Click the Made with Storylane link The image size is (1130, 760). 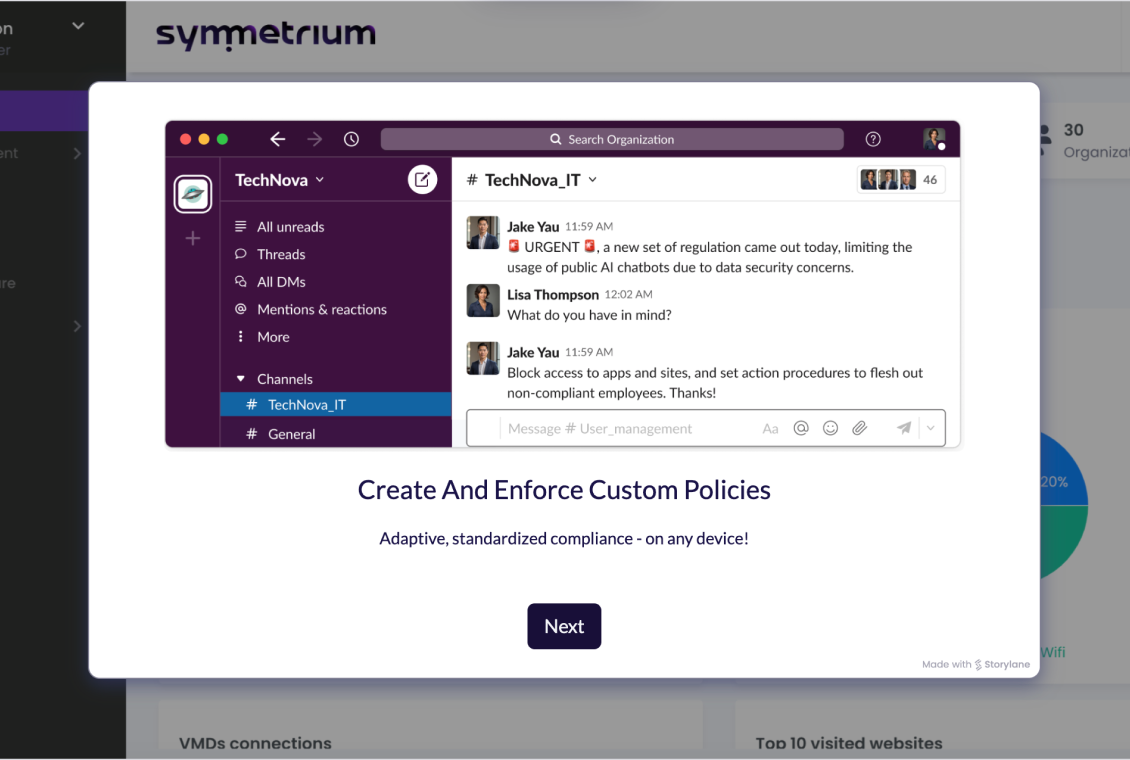click(x=976, y=664)
